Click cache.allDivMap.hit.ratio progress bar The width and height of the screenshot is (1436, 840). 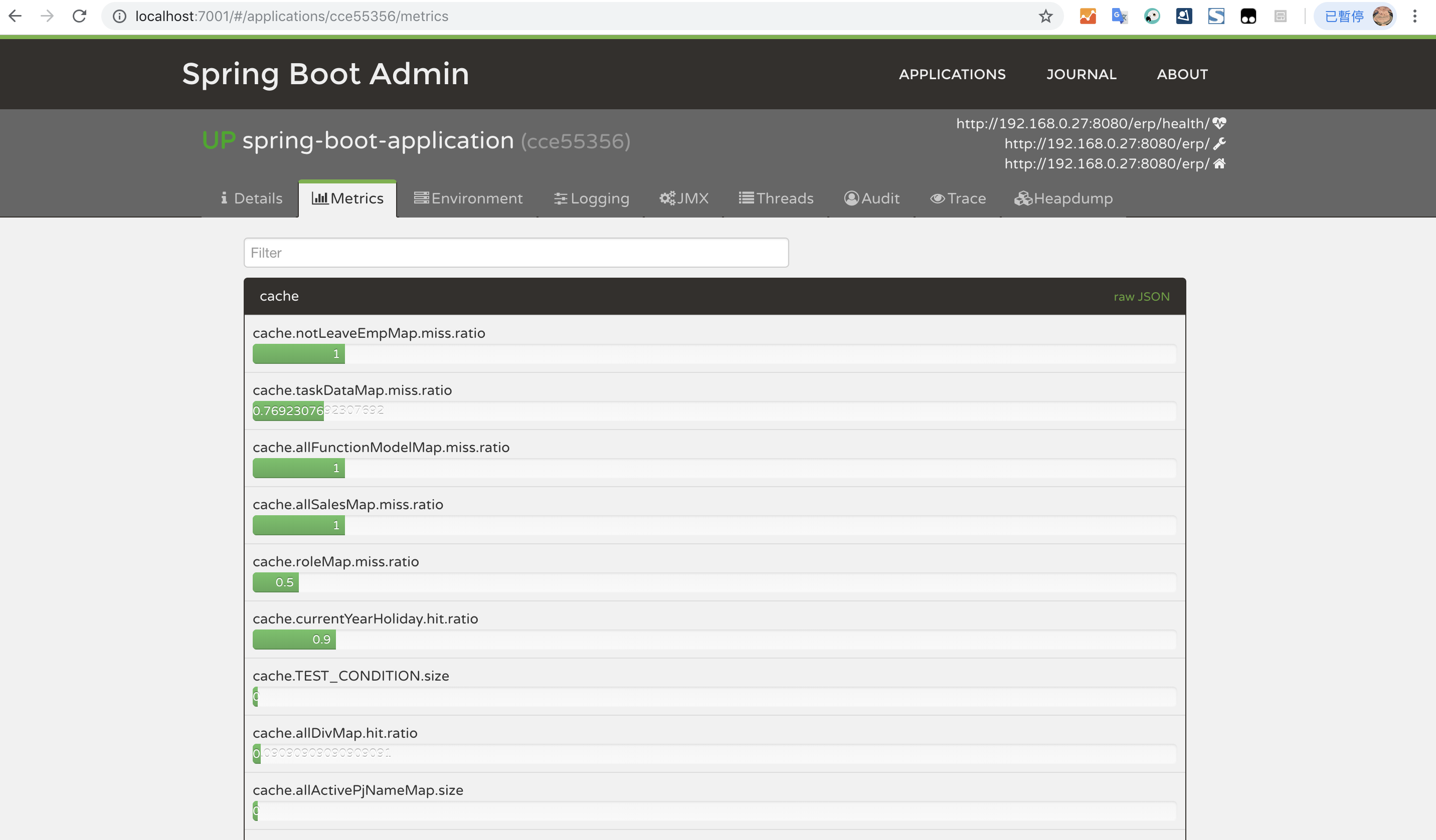[714, 753]
